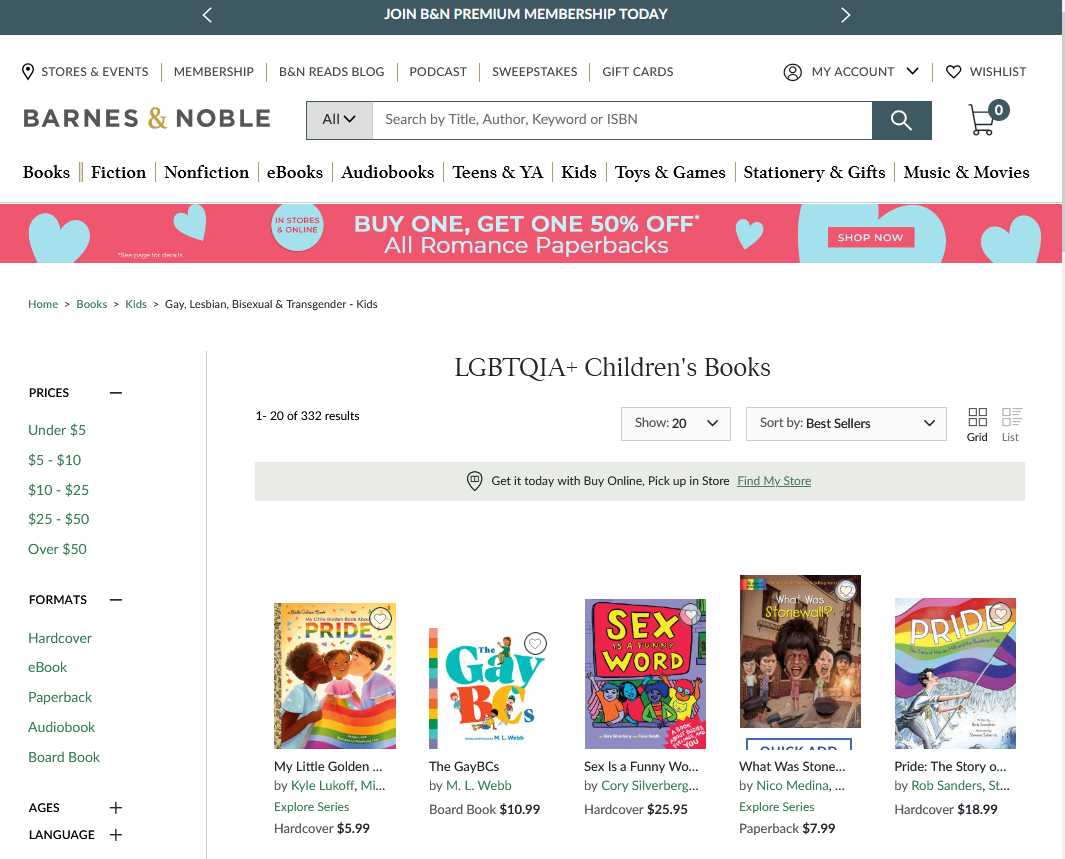Open the Kids menu

click(x=579, y=172)
